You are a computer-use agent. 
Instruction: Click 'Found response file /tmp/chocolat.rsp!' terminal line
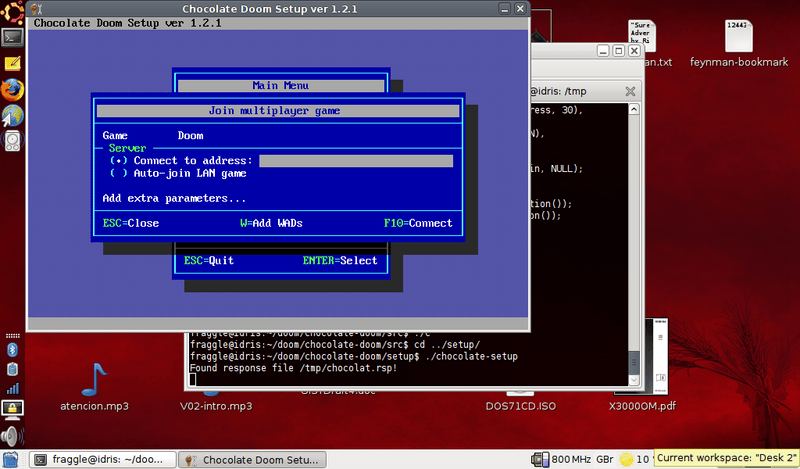[293, 368]
